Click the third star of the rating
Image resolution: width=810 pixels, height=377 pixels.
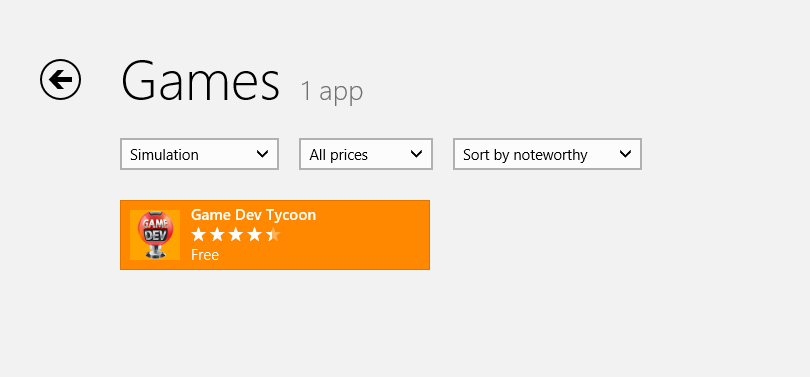(x=236, y=235)
